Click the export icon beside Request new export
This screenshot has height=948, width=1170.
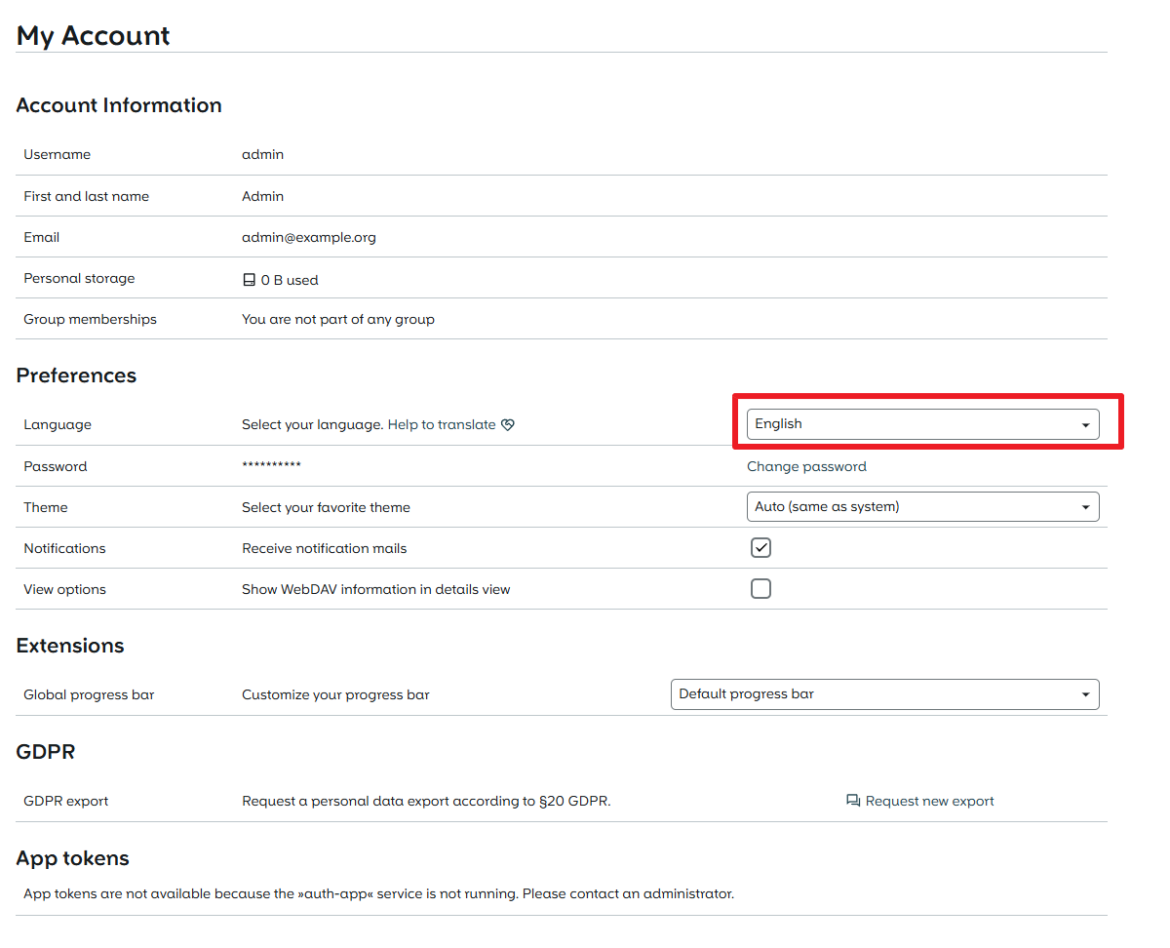pos(853,800)
